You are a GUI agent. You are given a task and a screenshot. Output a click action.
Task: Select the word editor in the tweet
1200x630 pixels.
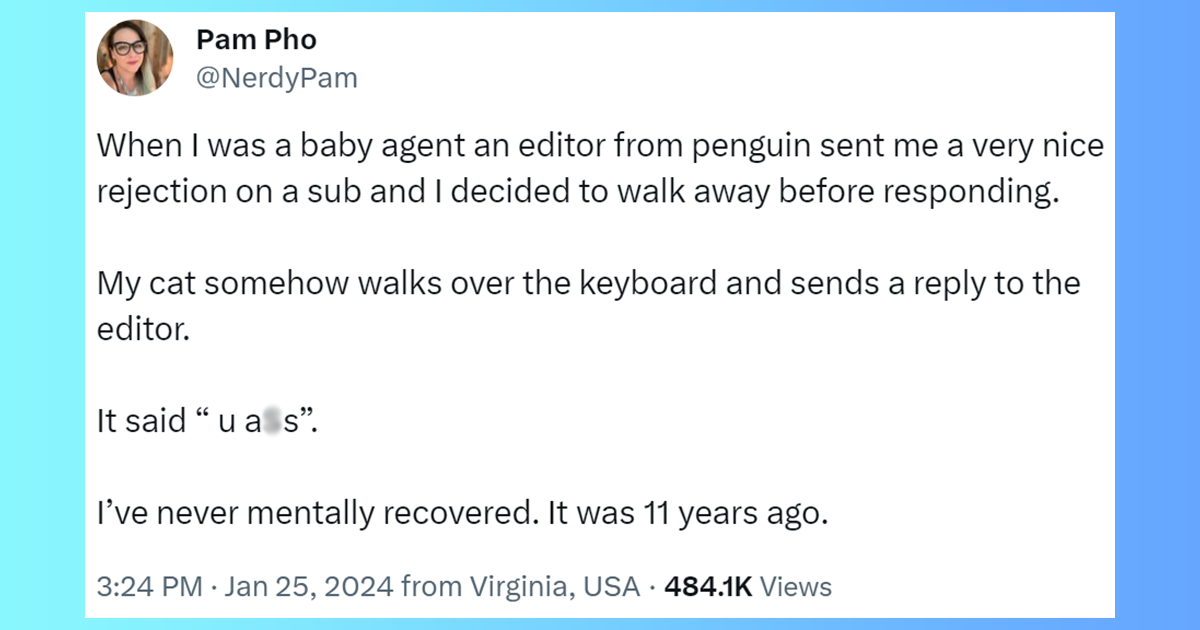(561, 145)
